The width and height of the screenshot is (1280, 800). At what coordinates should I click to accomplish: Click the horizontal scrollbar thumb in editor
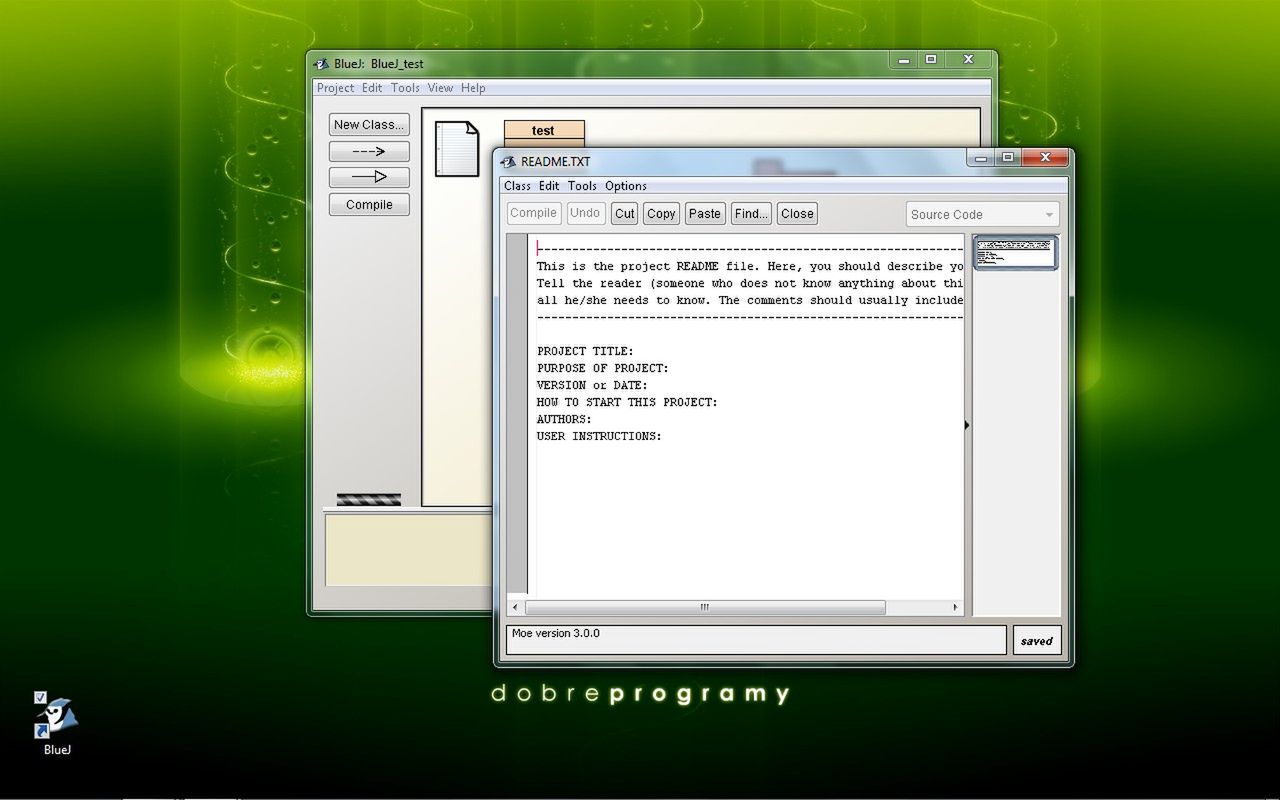click(705, 607)
